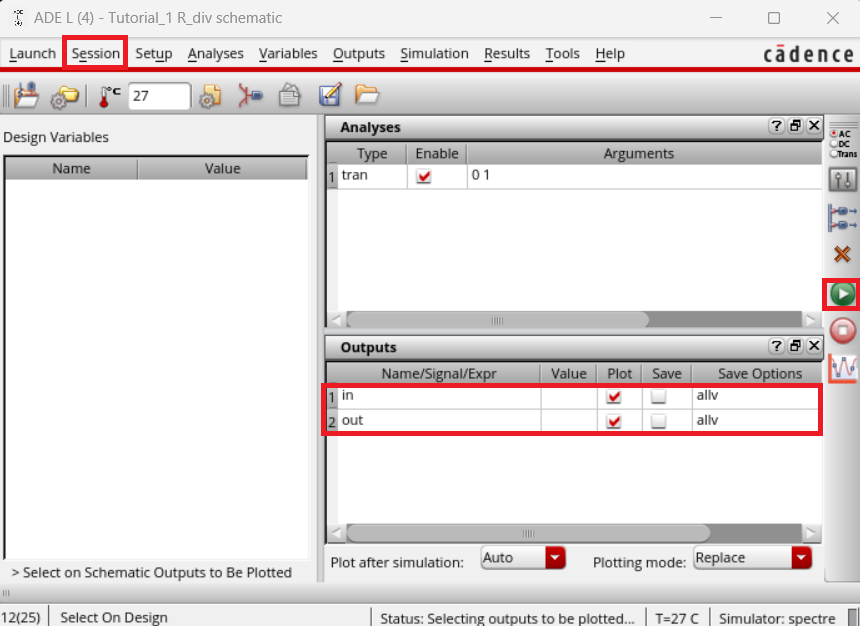Click the thermometer temperature icon
This screenshot has width=860, height=626.
(109, 97)
